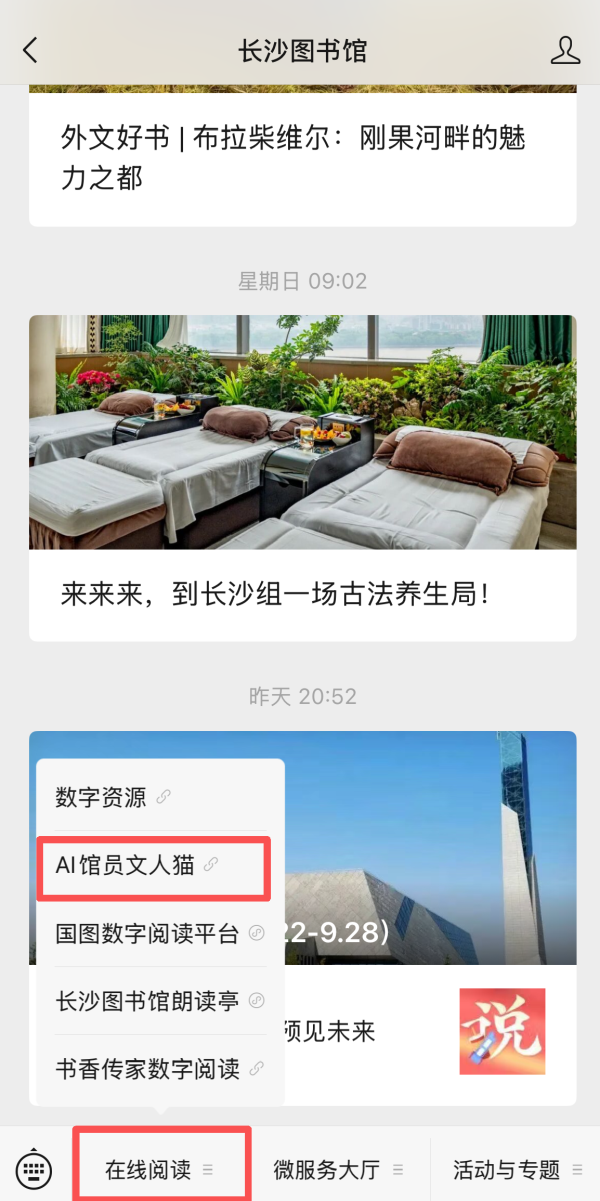Click link icon beside 书香传家数字阅读
The height and width of the screenshot is (1201, 600).
(256, 1069)
